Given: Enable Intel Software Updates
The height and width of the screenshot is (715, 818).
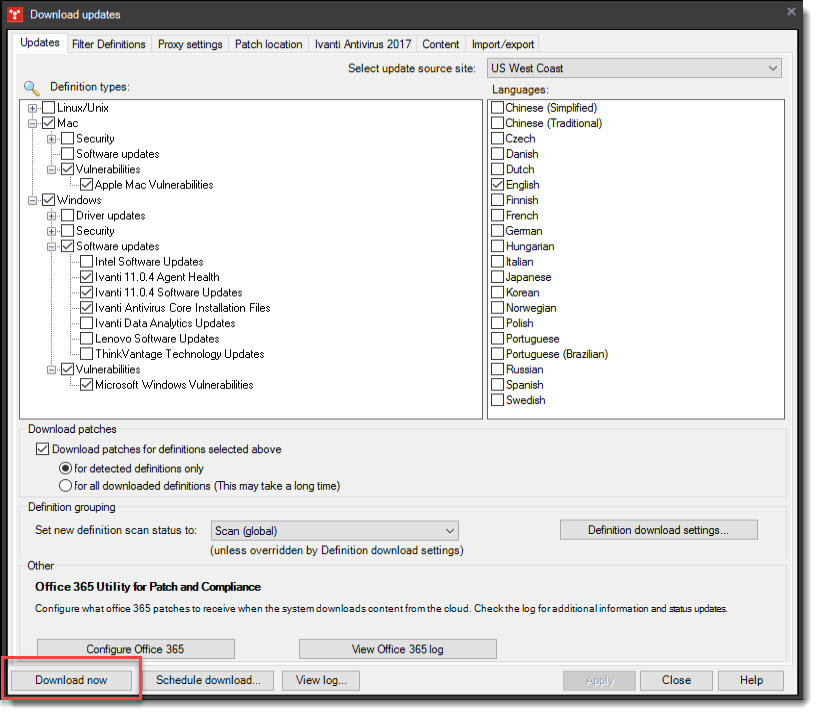Looking at the screenshot, I should 87,261.
